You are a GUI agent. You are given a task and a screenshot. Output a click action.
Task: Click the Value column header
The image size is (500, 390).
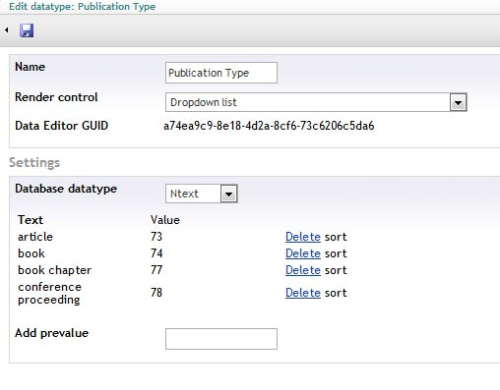point(165,220)
